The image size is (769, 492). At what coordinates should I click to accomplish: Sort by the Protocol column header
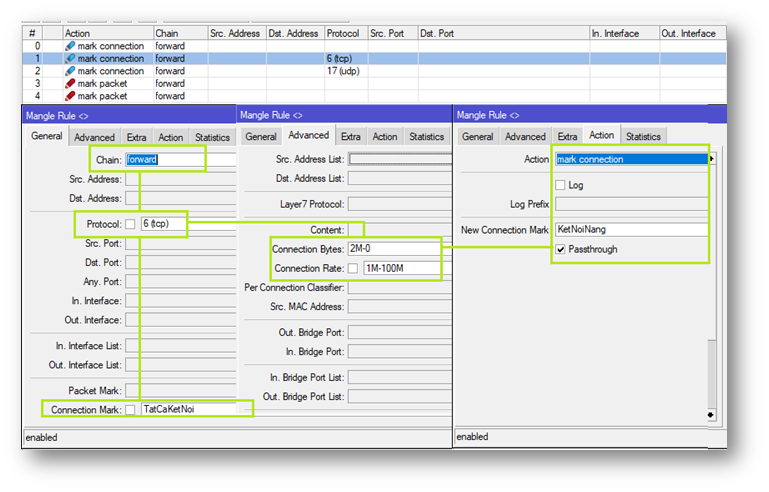point(346,33)
